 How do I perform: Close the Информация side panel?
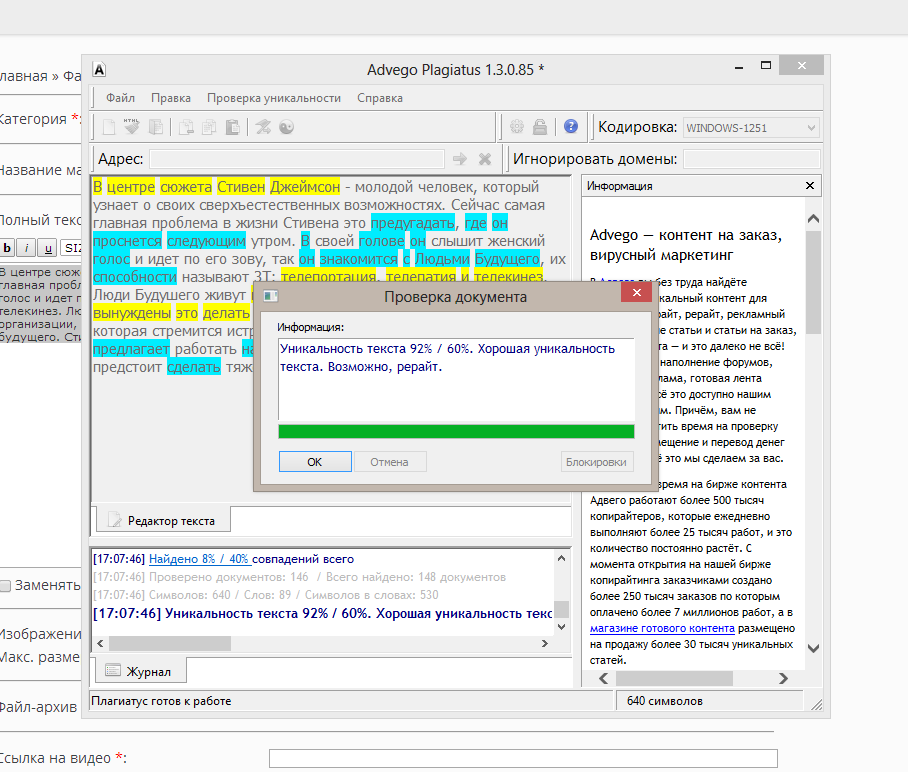tap(810, 185)
